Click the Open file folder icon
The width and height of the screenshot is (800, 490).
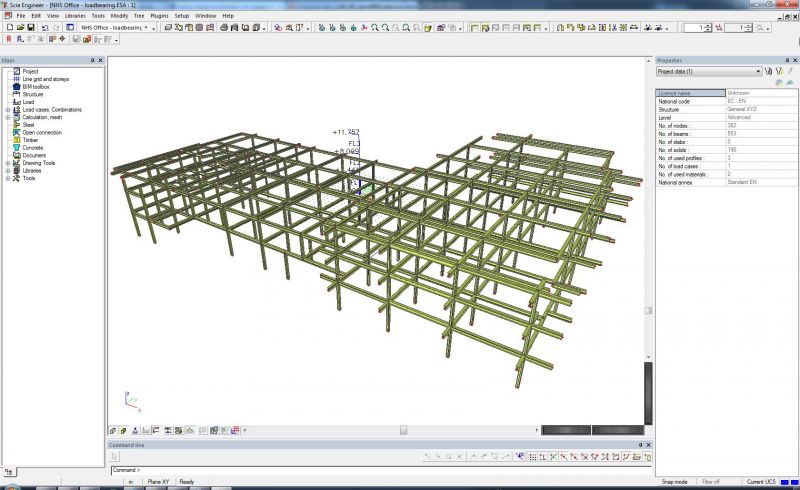19,28
